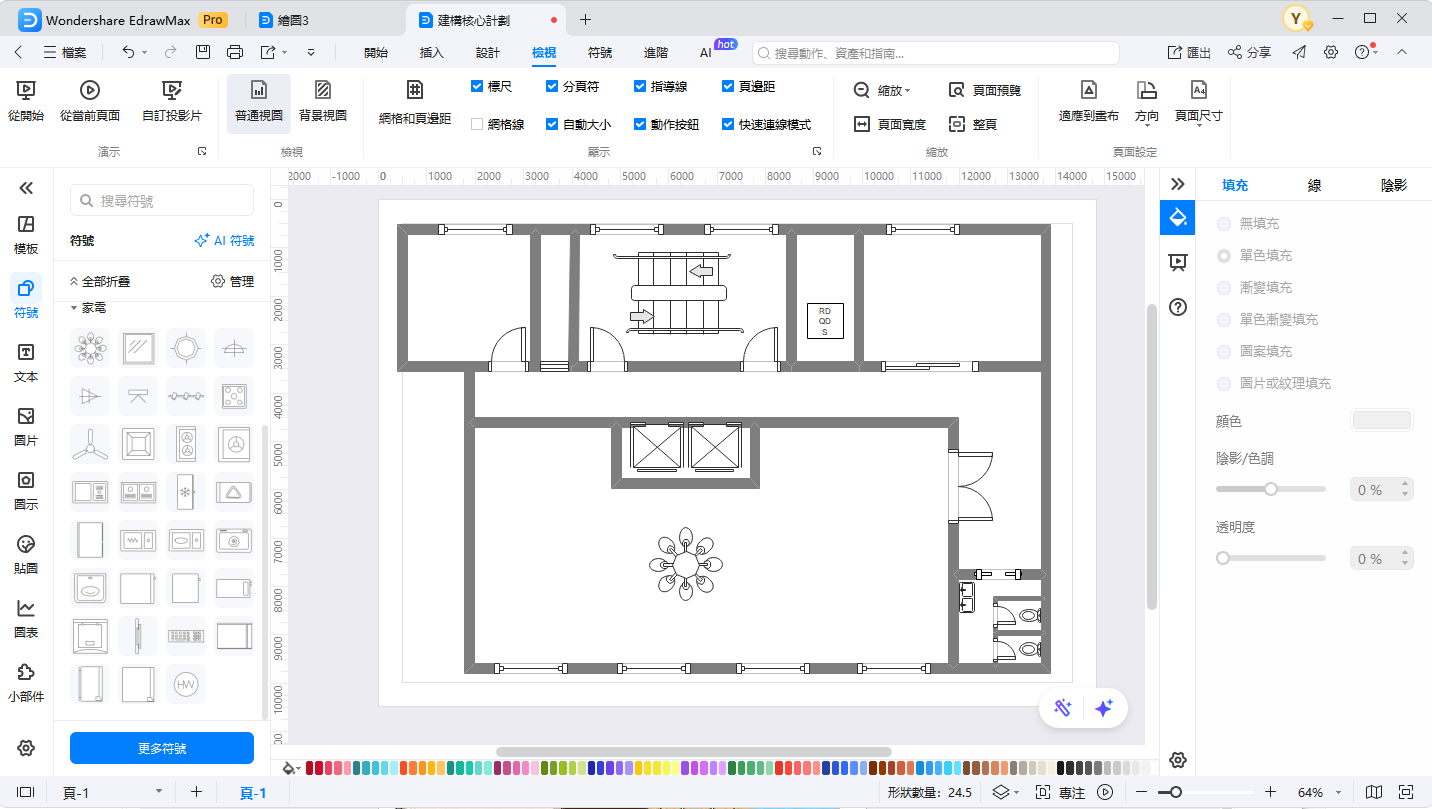The image size is (1432, 809).
Task: Expand the 方向 orientation dropdown
Action: click(x=1147, y=103)
